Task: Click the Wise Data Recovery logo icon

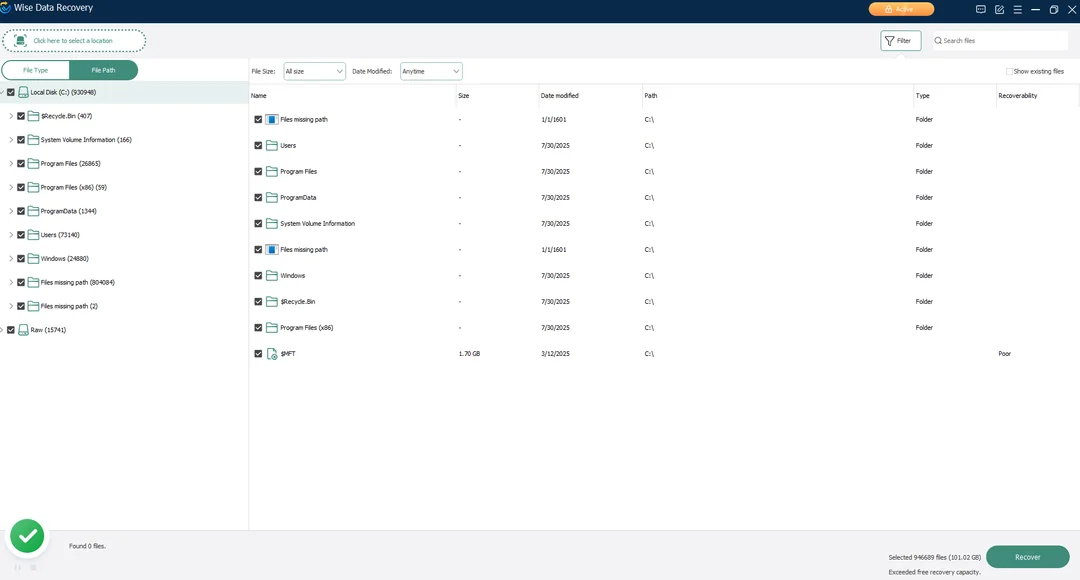Action: [x=6, y=8]
